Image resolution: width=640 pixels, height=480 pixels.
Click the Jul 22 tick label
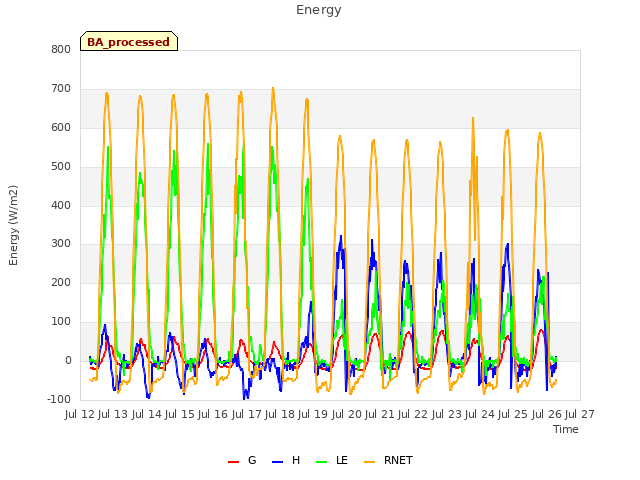click(413, 414)
